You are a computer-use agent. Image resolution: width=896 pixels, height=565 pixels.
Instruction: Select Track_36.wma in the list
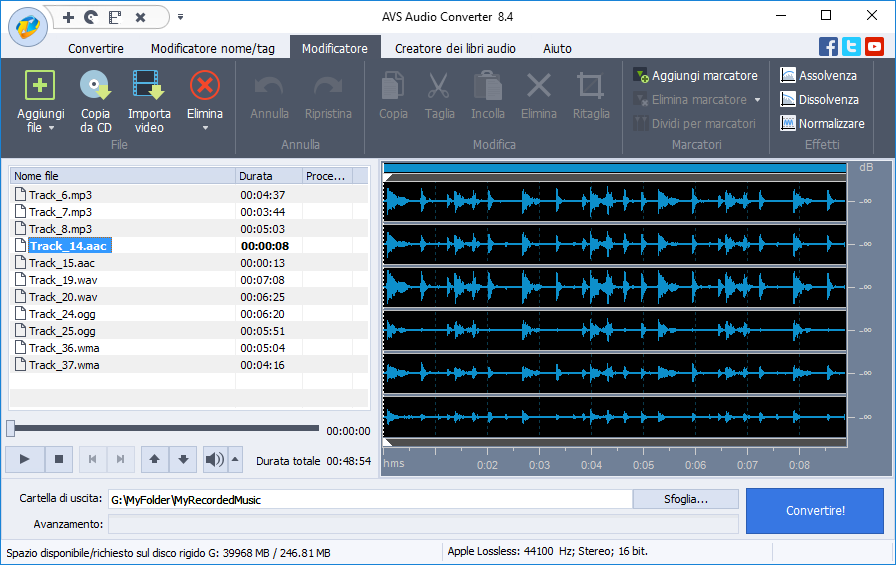click(x=189, y=348)
